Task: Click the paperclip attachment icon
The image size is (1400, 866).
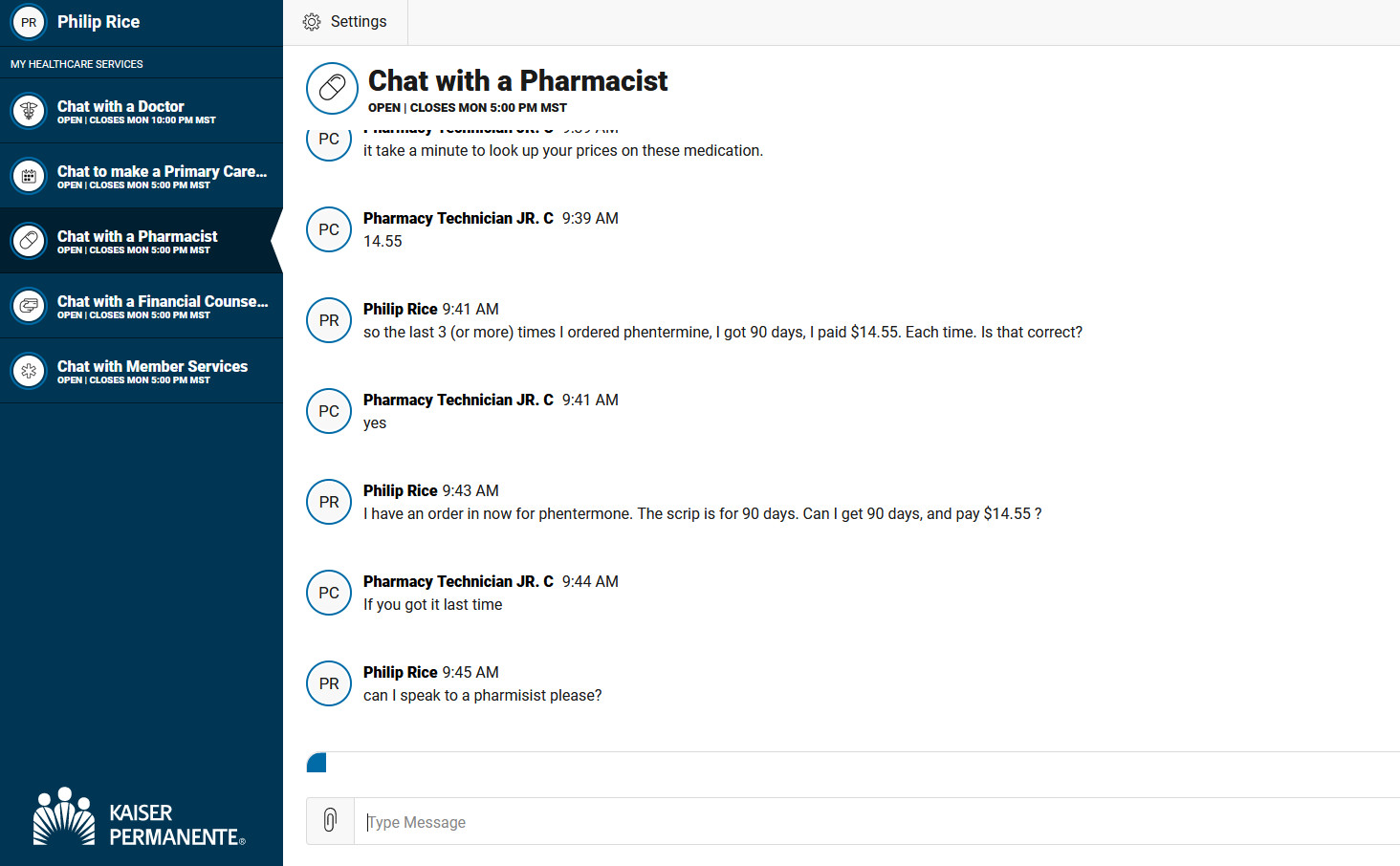Action: (x=330, y=821)
